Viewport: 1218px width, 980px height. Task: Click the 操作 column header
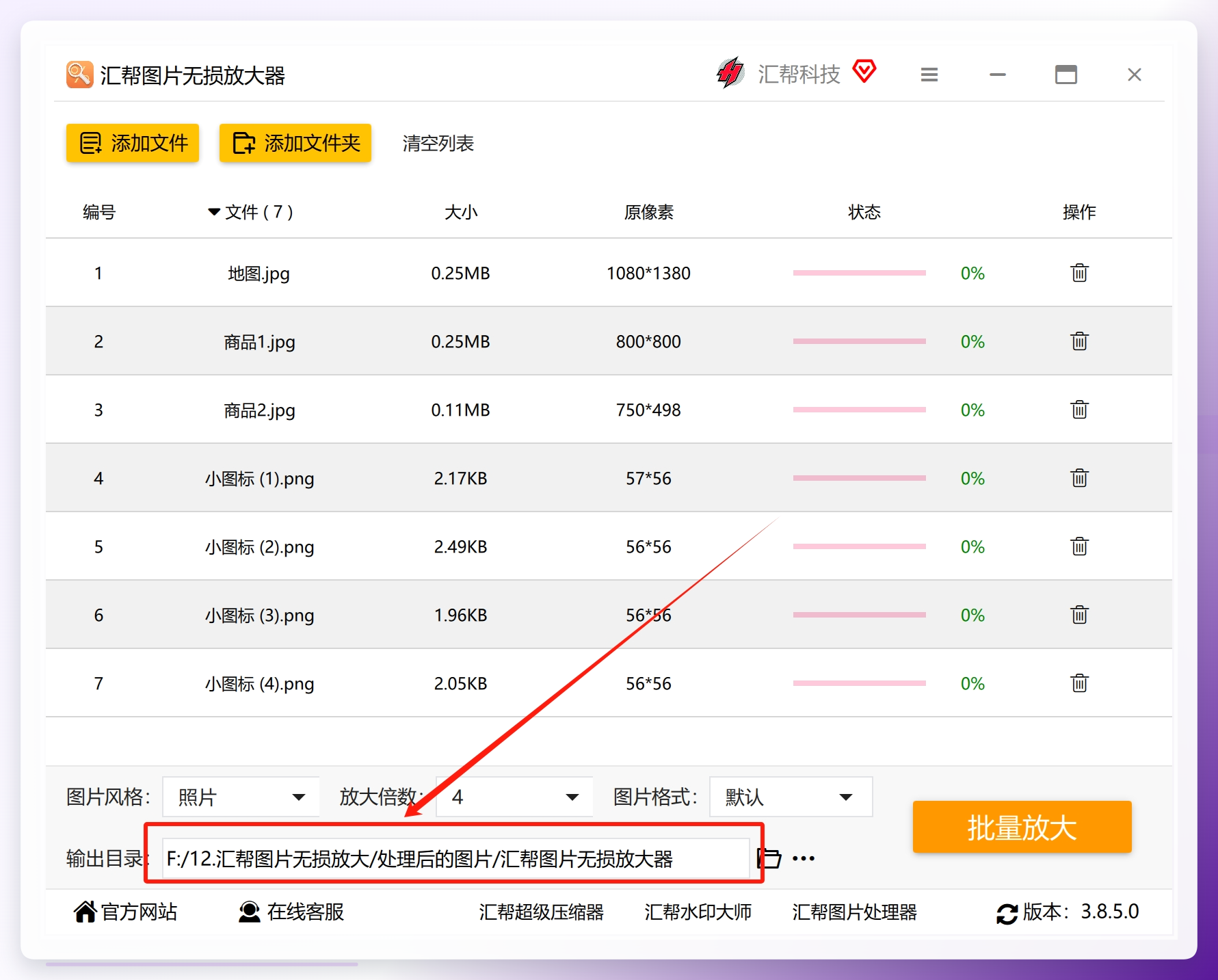pyautogui.click(x=1079, y=212)
